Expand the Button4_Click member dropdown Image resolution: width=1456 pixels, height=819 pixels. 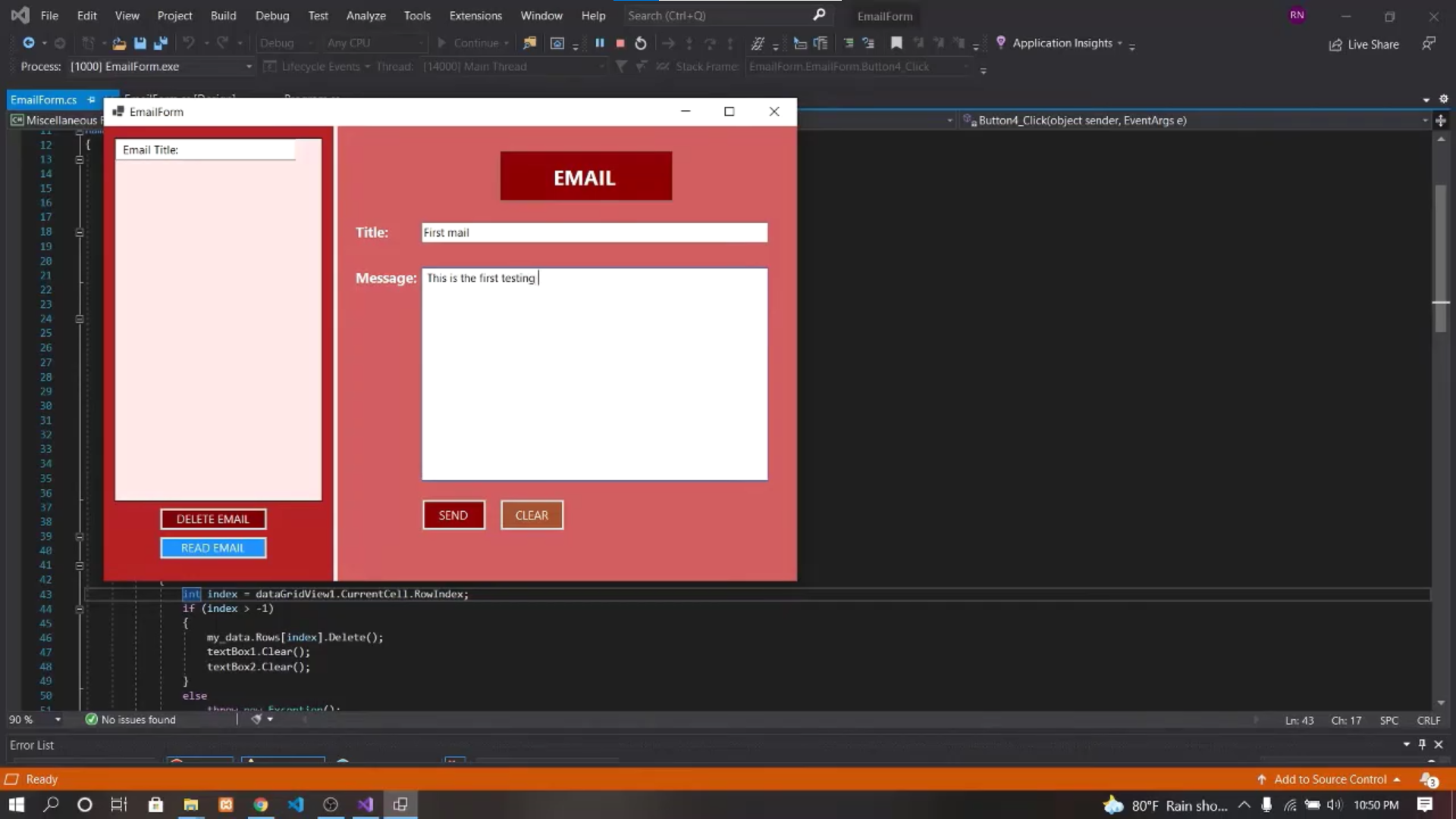pos(1425,121)
